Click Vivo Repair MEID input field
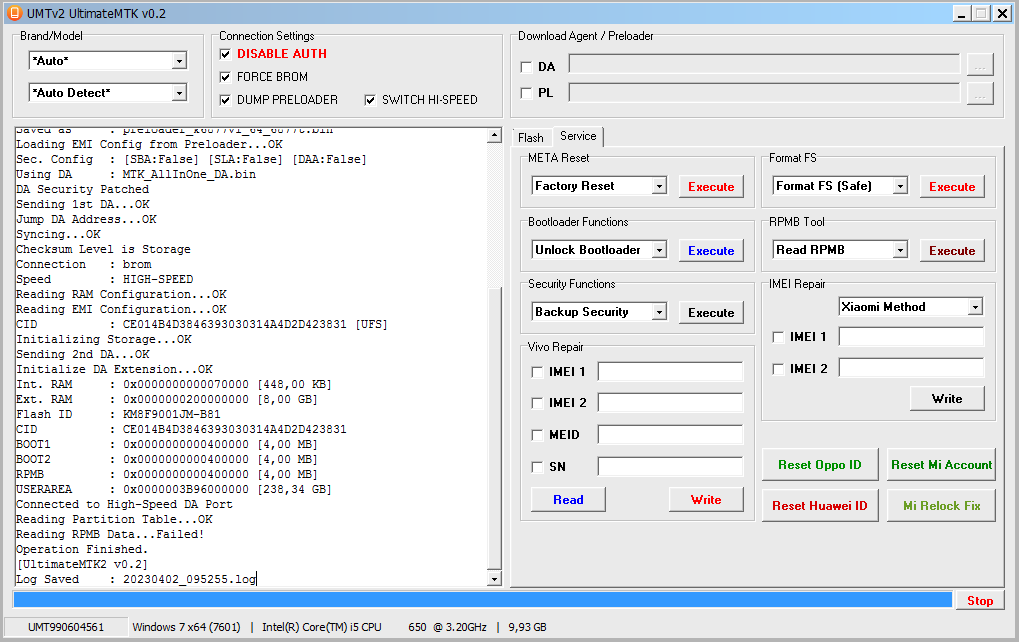Screen dimensions: 1019x642 [670, 435]
